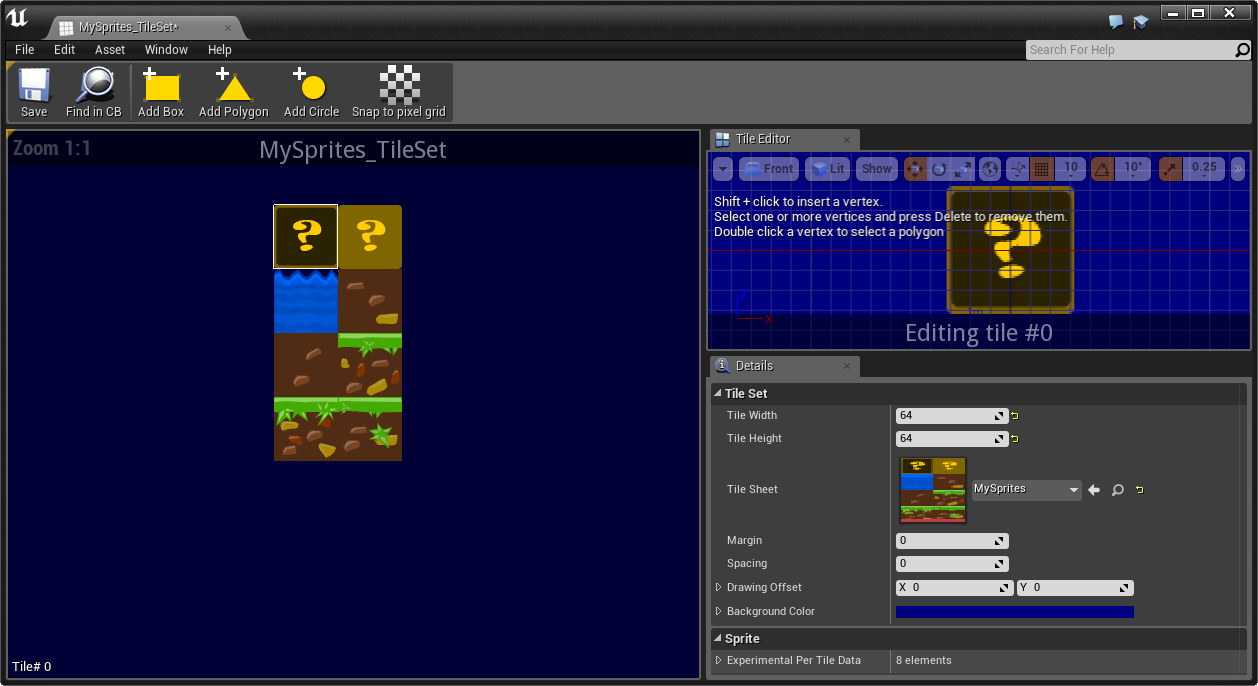The height and width of the screenshot is (686, 1258).
Task: Click the Tile Sheet thumbnail
Action: (x=933, y=490)
